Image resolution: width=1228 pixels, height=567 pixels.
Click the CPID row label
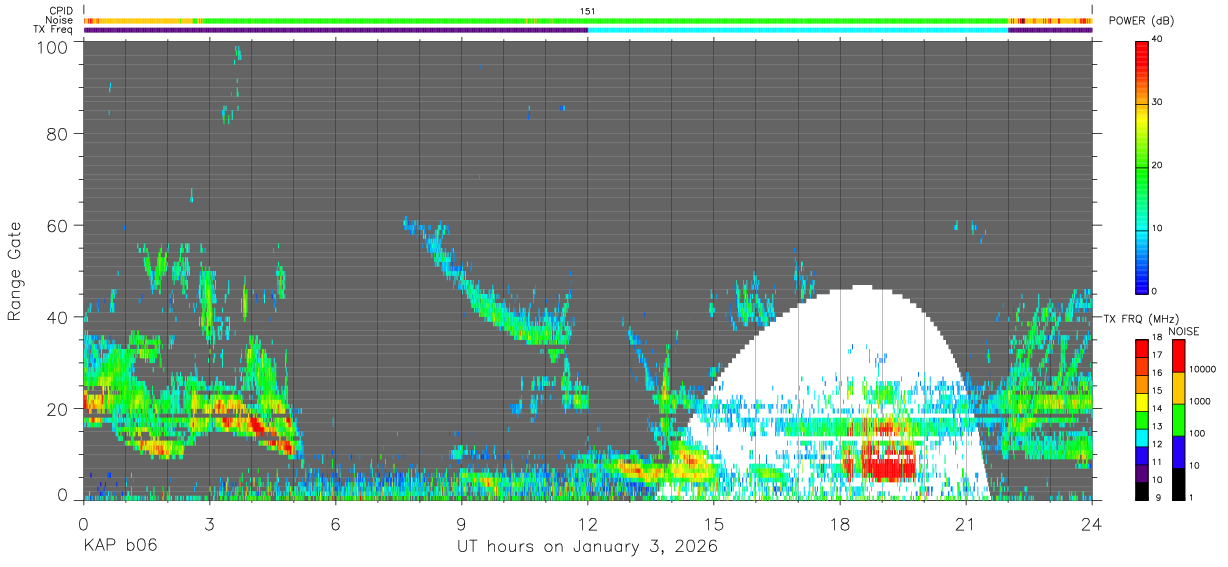coord(61,12)
